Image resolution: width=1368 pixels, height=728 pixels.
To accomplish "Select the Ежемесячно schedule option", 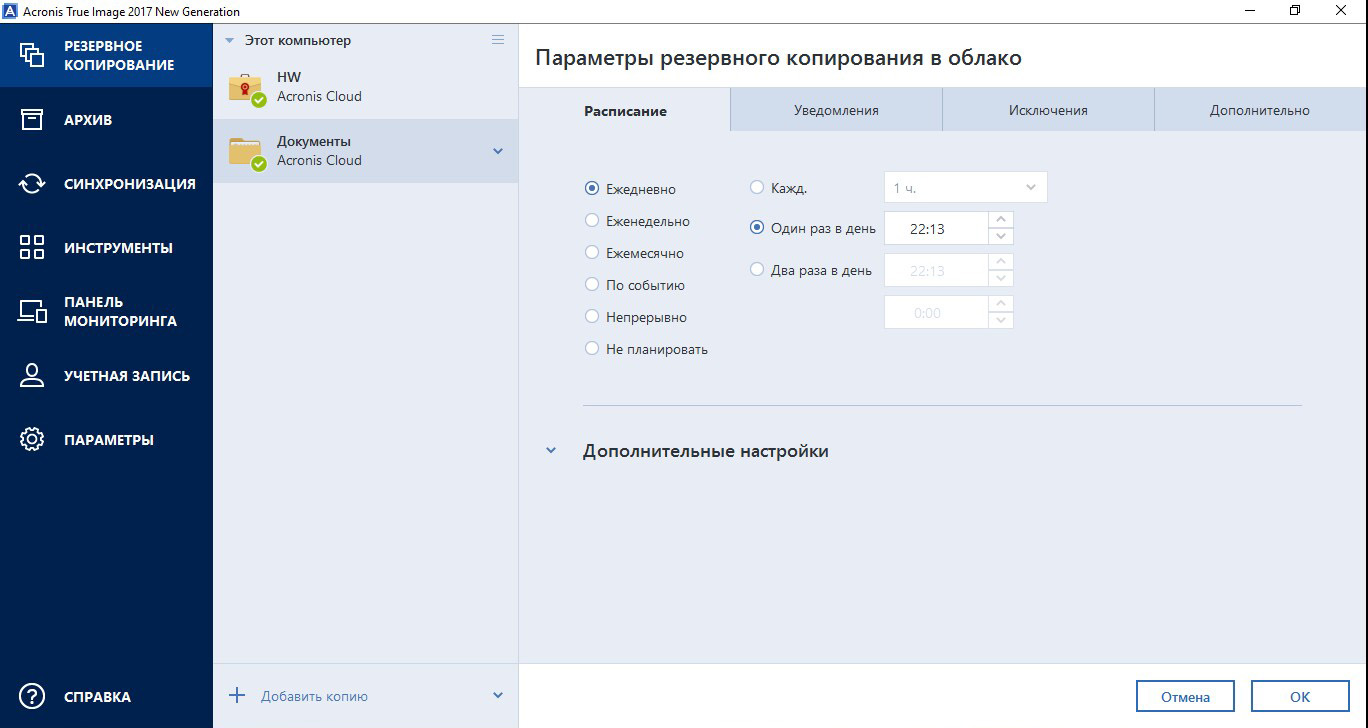I will (x=592, y=252).
